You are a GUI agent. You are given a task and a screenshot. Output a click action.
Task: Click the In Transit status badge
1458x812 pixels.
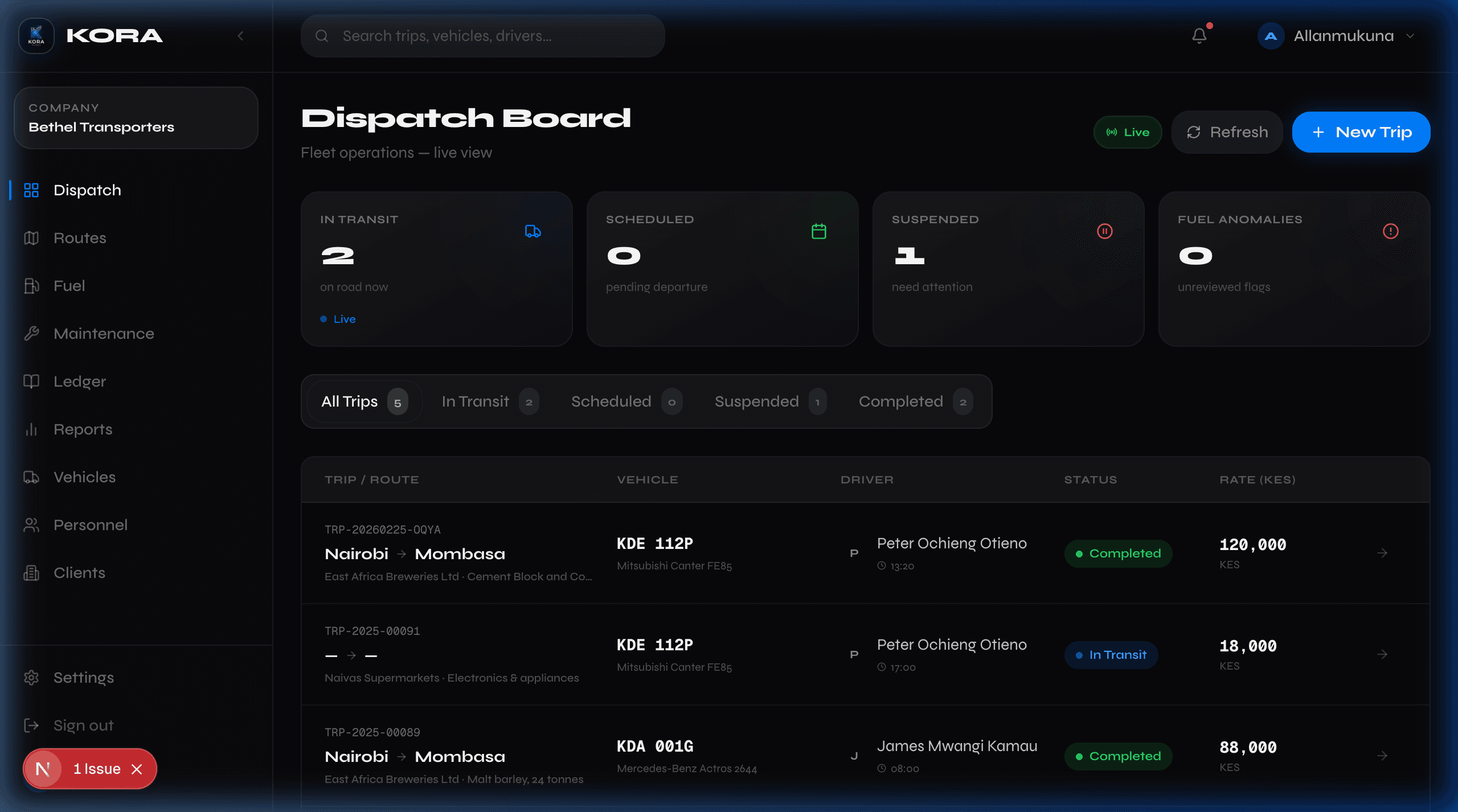(1111, 655)
